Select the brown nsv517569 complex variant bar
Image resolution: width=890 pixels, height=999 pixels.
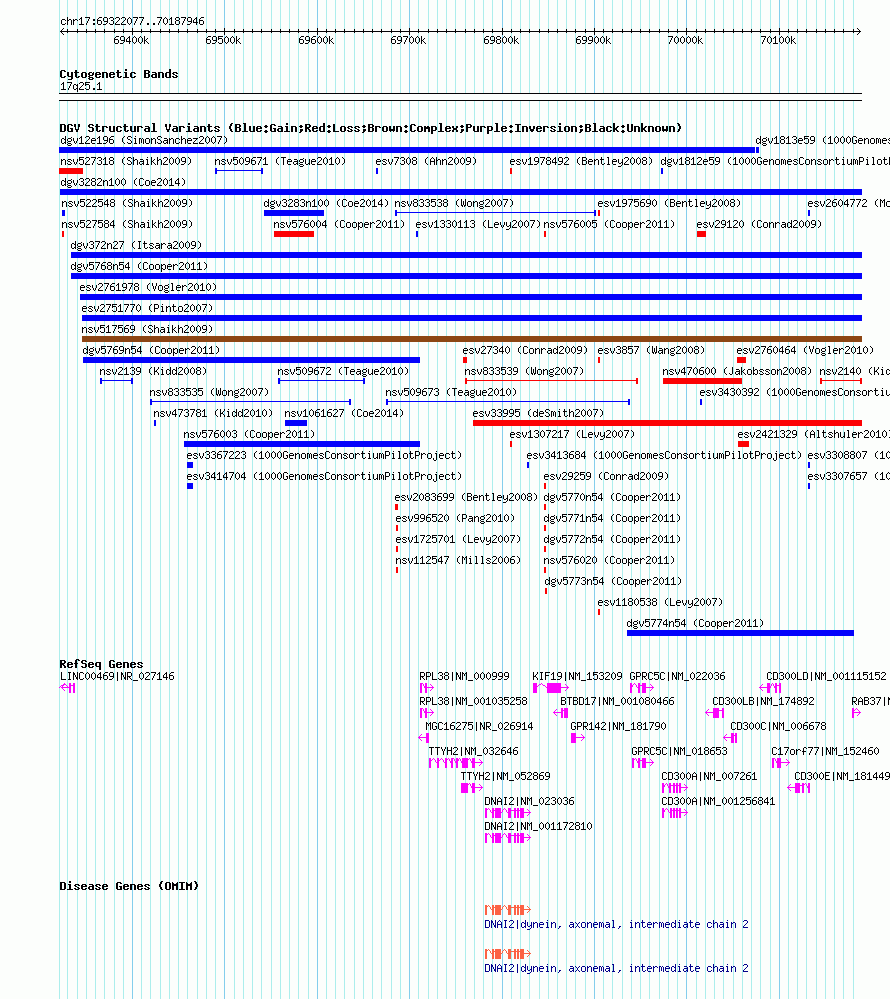tap(471, 340)
